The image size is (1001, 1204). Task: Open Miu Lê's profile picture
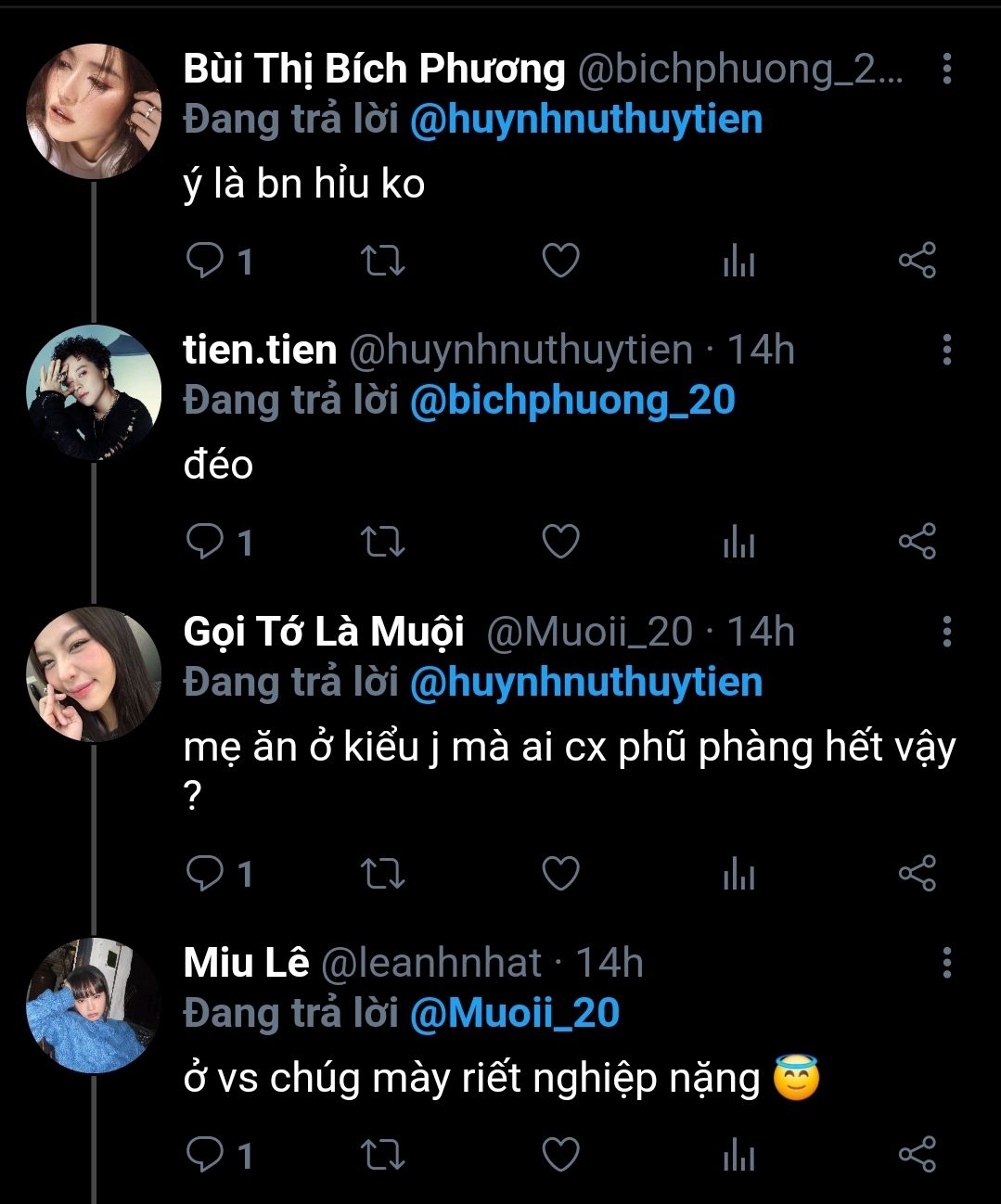tap(93, 1005)
